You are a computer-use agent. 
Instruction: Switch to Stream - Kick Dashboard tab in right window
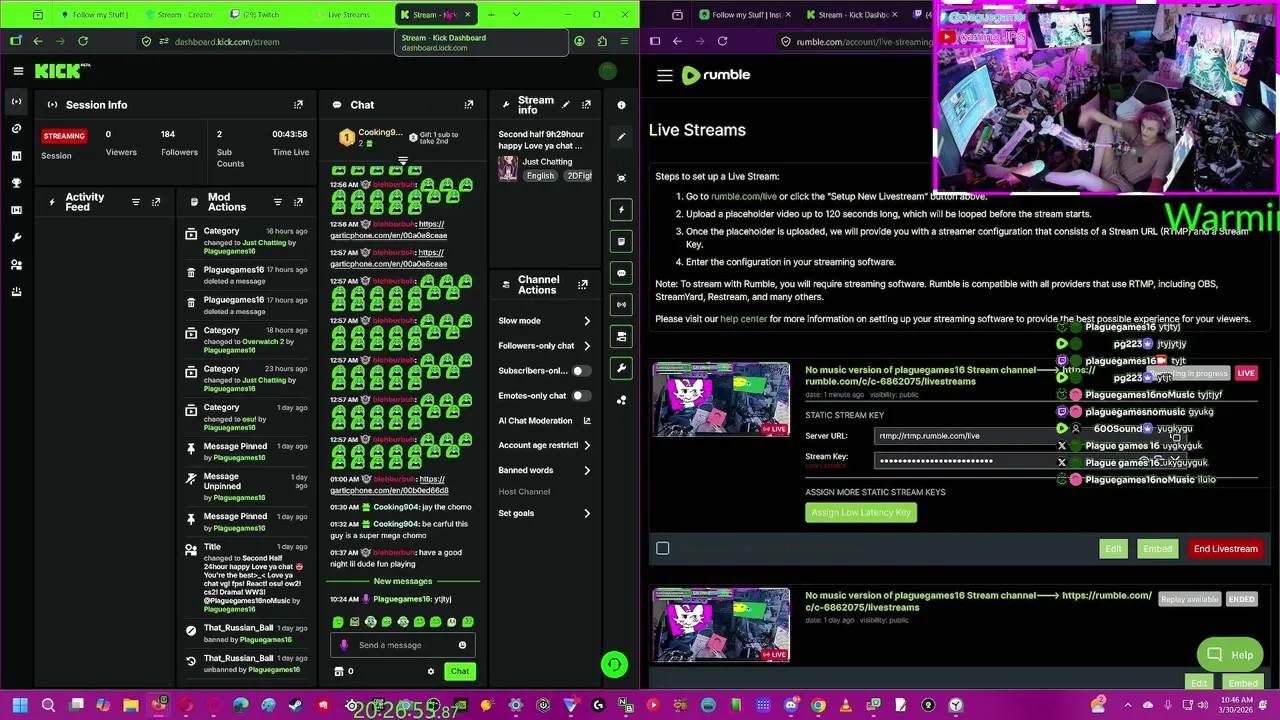click(853, 15)
